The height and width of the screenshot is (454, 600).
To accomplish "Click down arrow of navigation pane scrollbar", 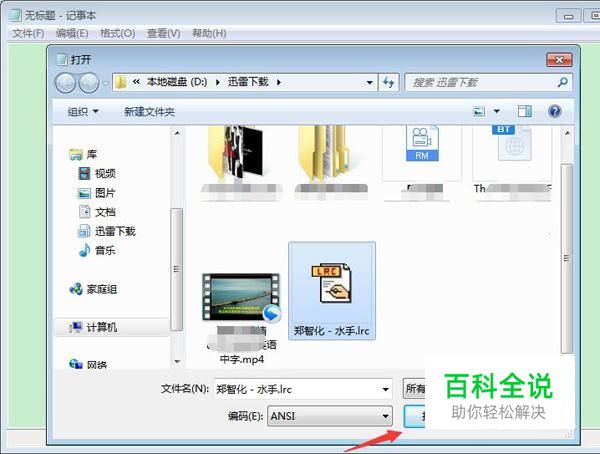I will pos(177,361).
